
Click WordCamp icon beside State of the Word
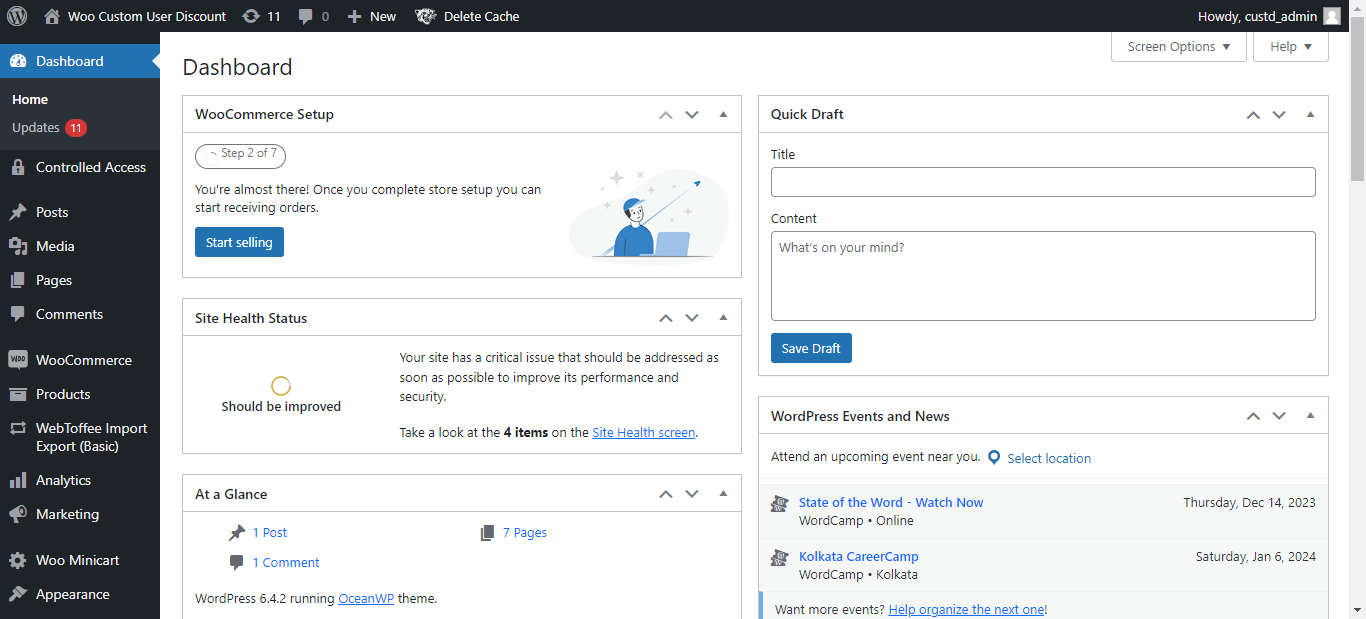[x=780, y=504]
